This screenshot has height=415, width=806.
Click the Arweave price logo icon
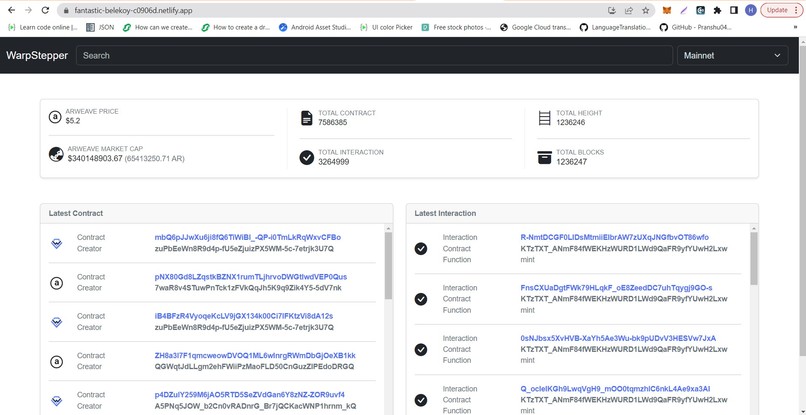pyautogui.click(x=55, y=117)
